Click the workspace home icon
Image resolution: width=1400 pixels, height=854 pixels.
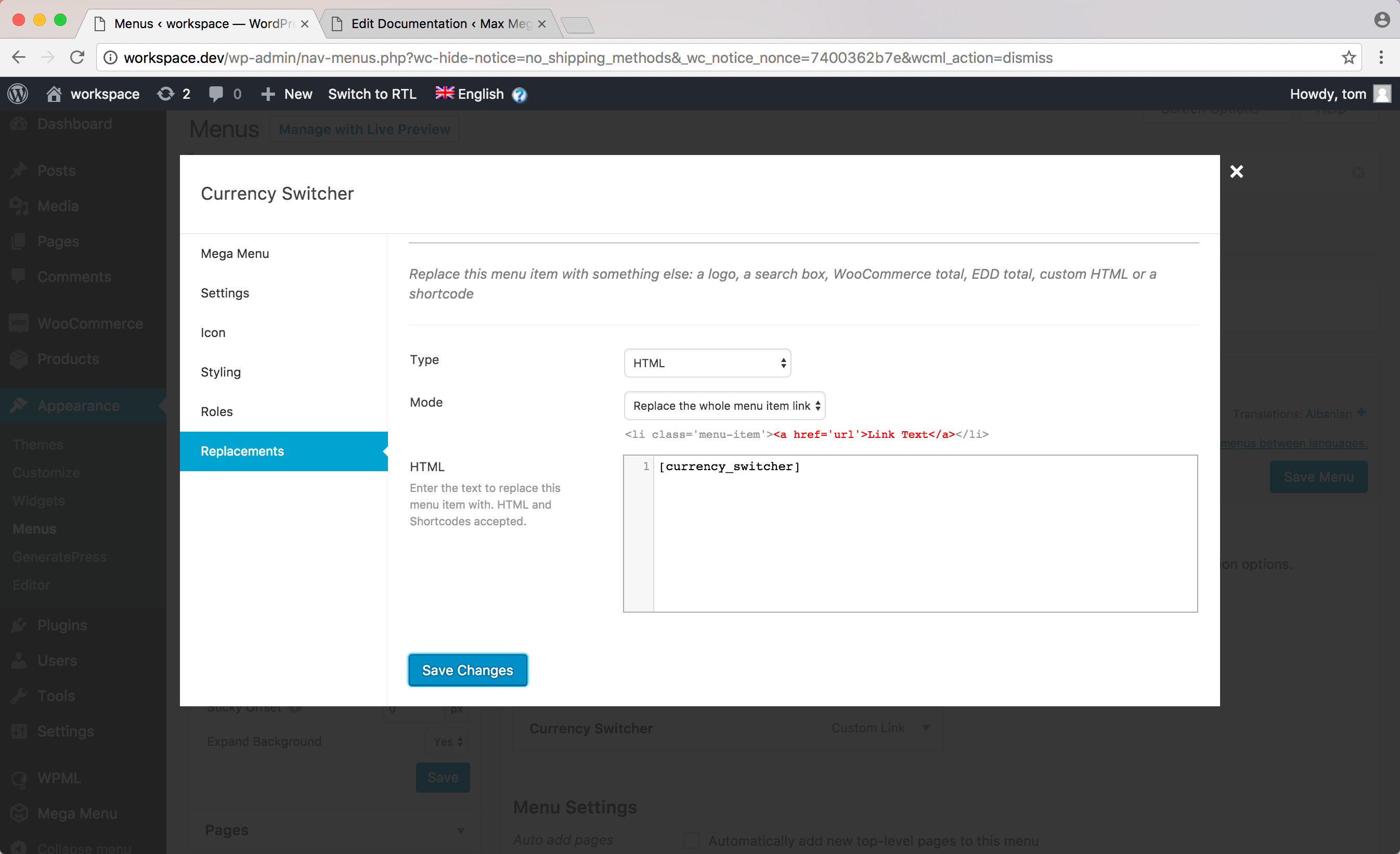pos(54,94)
